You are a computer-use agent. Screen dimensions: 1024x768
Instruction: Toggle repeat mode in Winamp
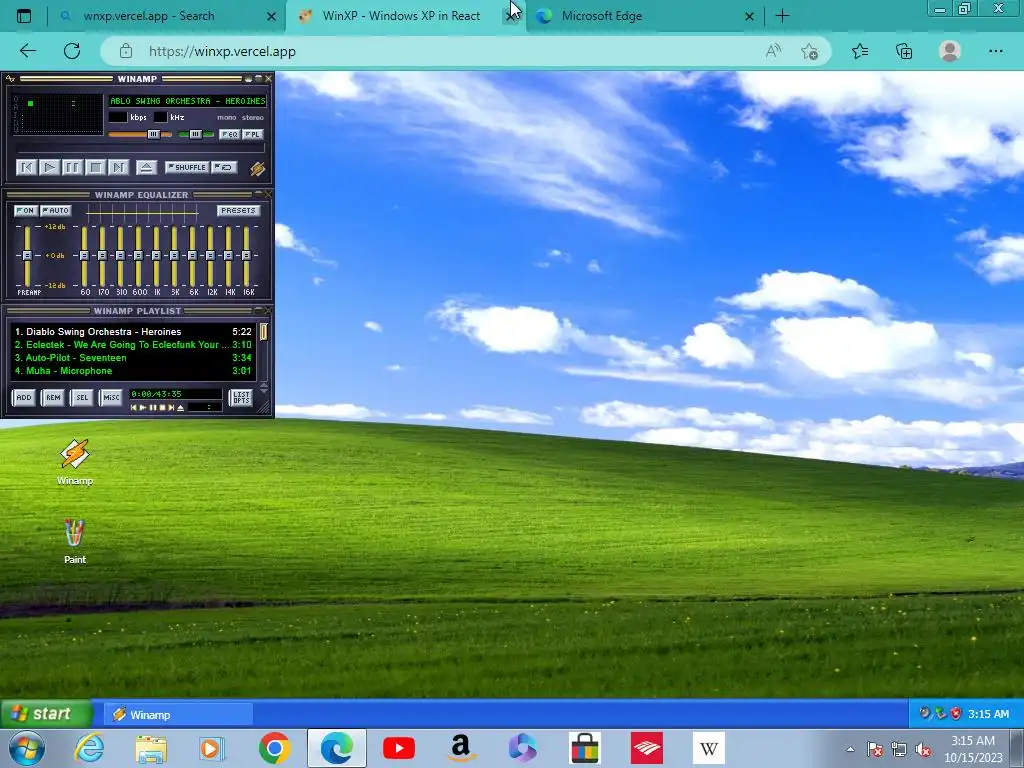point(224,168)
